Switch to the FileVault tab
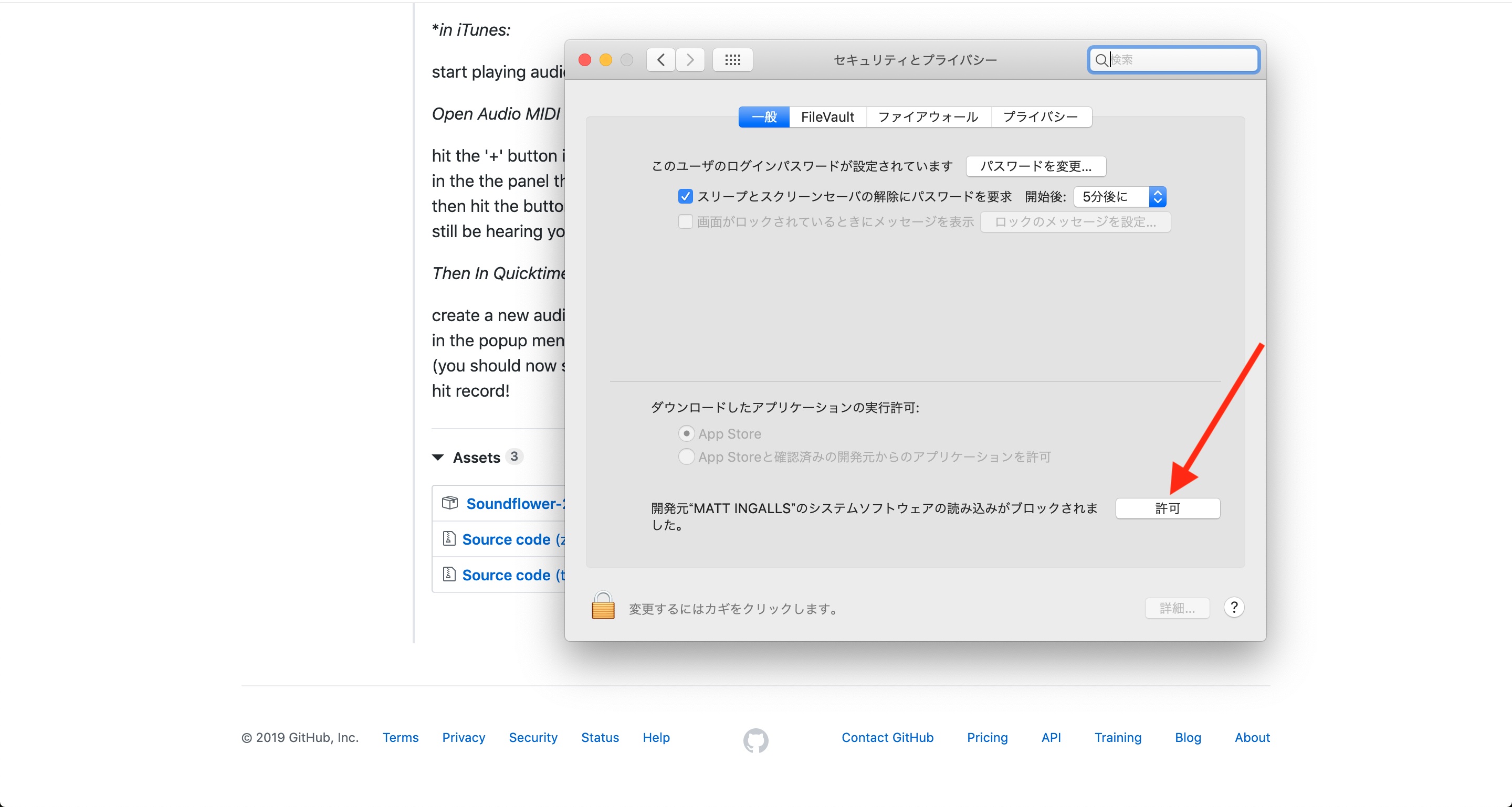This screenshot has height=807, width=1512. coord(827,116)
